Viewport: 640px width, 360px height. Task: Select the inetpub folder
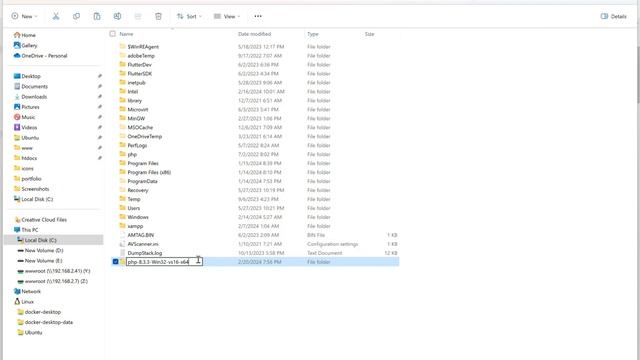click(x=136, y=82)
